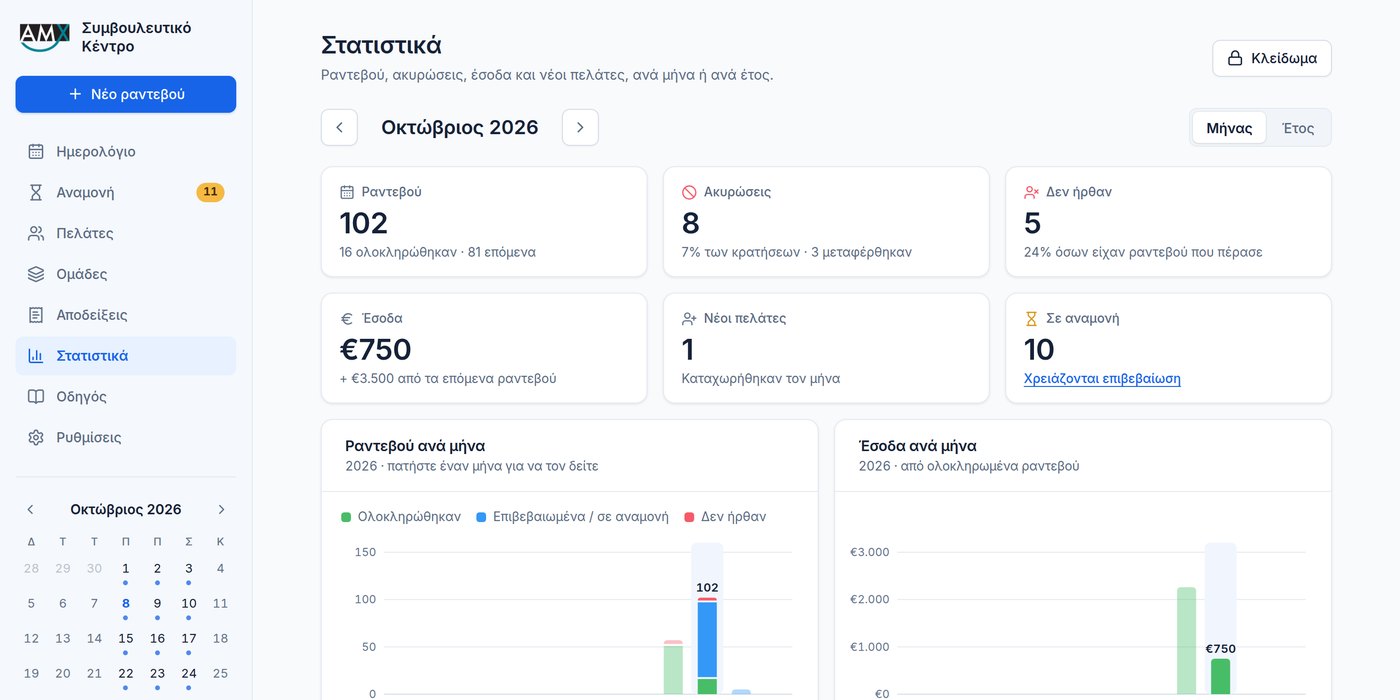Click the Έσοδα ανά μήνα chart title
The width and height of the screenshot is (1400, 700).
tap(918, 446)
